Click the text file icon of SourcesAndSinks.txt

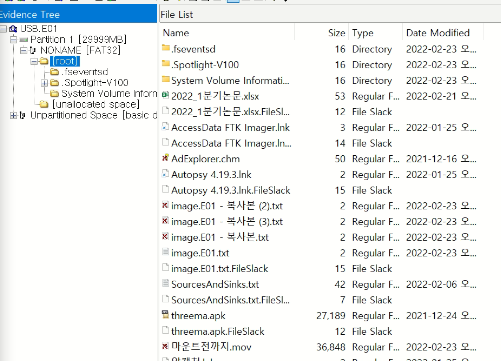tap(165, 283)
